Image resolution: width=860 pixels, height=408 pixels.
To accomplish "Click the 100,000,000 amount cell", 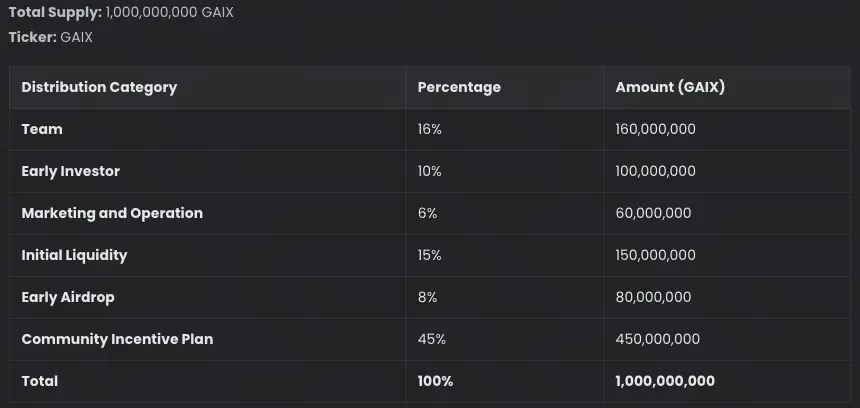I will [x=656, y=171].
